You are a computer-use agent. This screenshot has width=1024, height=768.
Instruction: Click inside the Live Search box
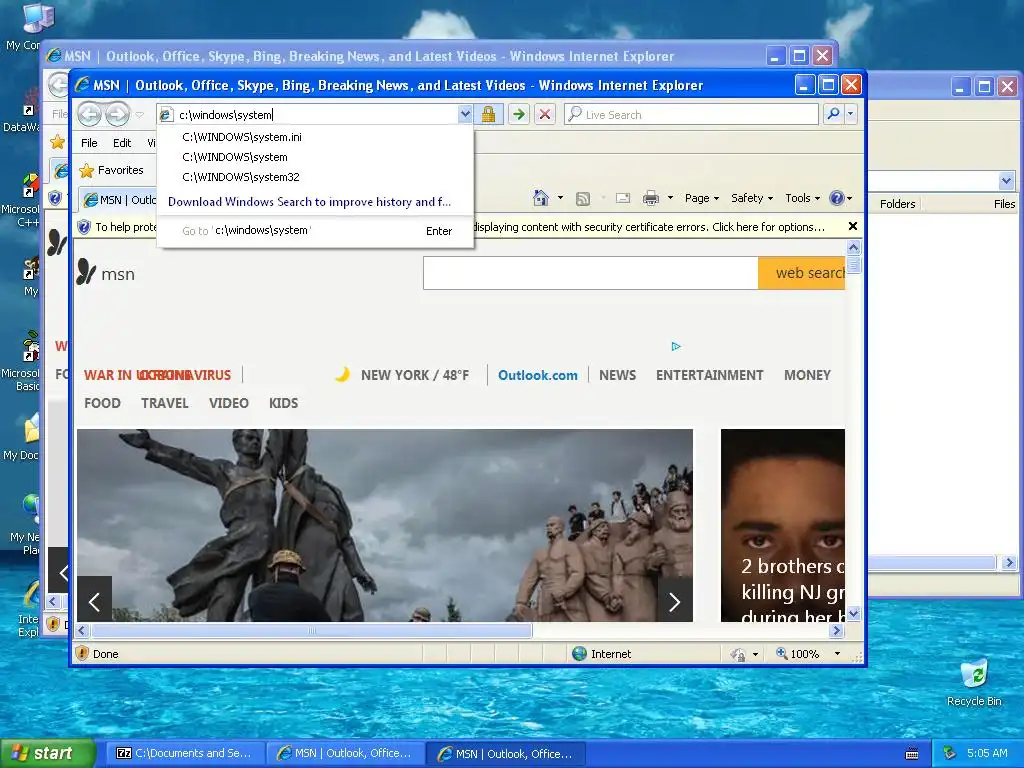691,114
